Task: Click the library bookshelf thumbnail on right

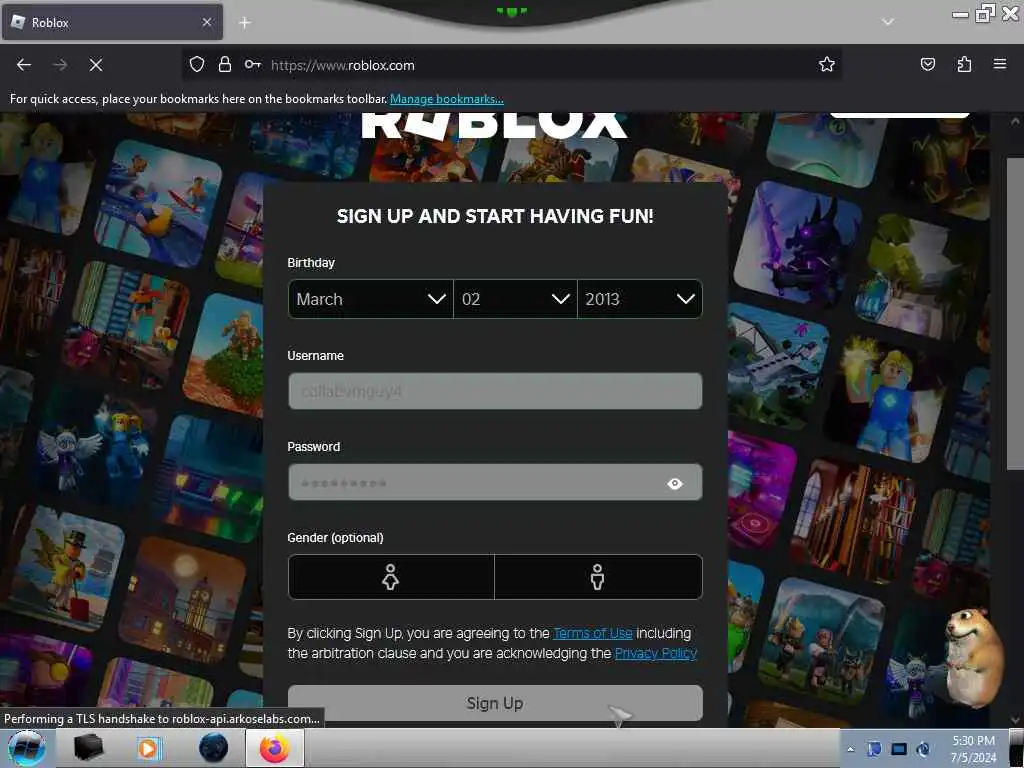Action: 852,521
